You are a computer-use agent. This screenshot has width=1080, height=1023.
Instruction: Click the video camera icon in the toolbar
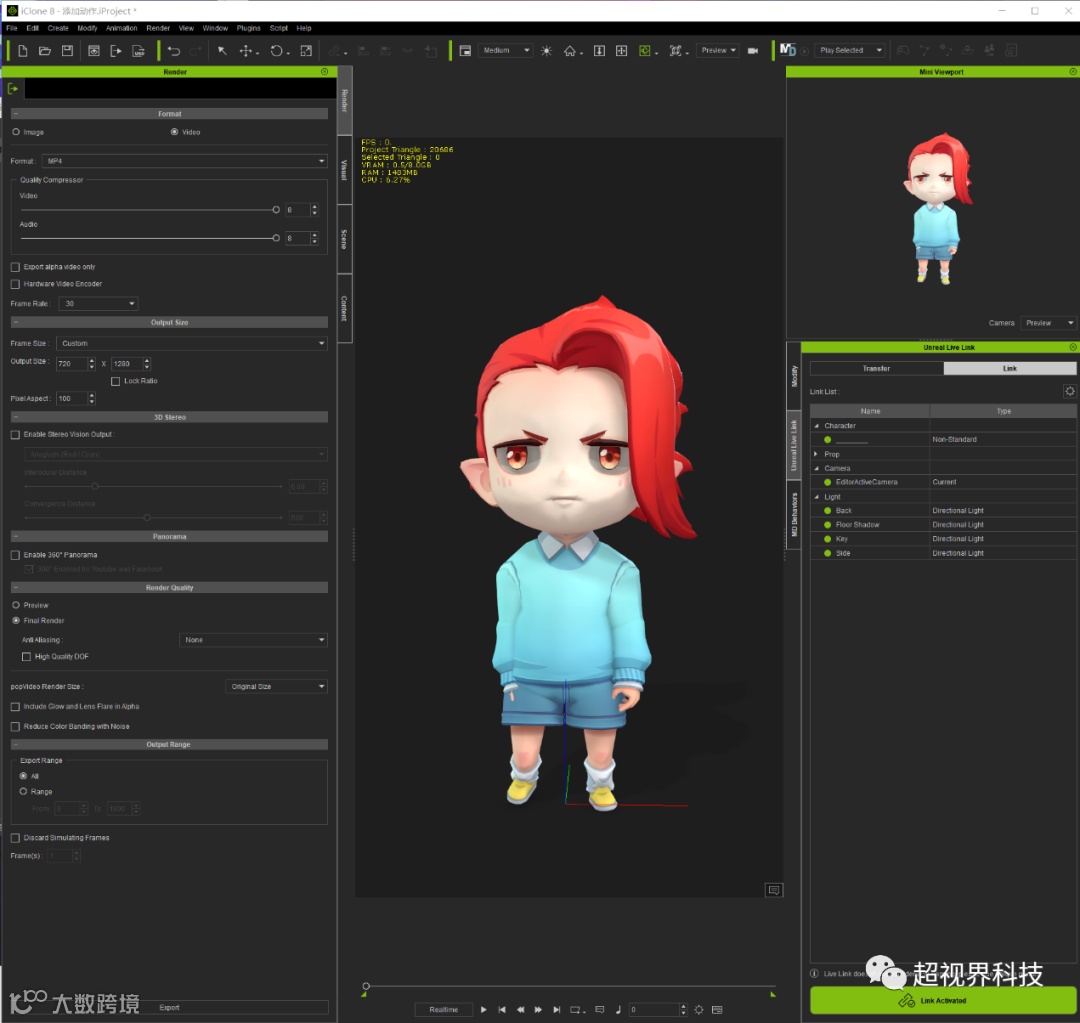point(753,51)
